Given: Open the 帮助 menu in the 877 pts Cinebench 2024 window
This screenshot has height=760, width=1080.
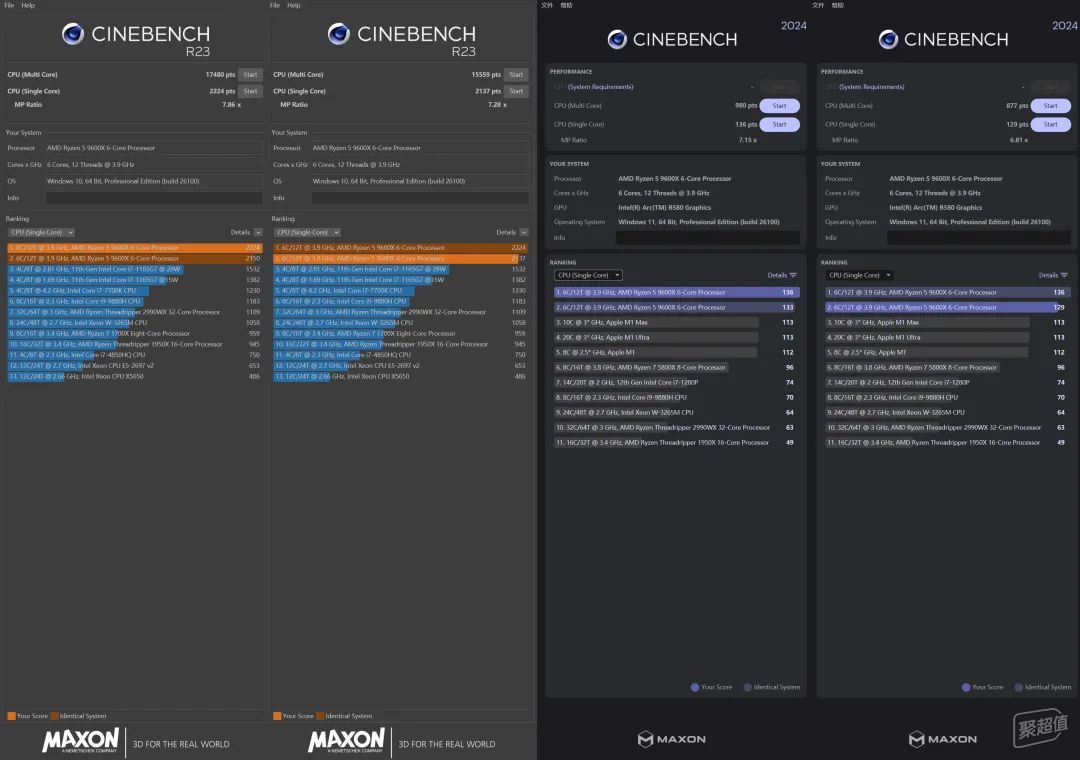Looking at the screenshot, I should tap(838, 5).
